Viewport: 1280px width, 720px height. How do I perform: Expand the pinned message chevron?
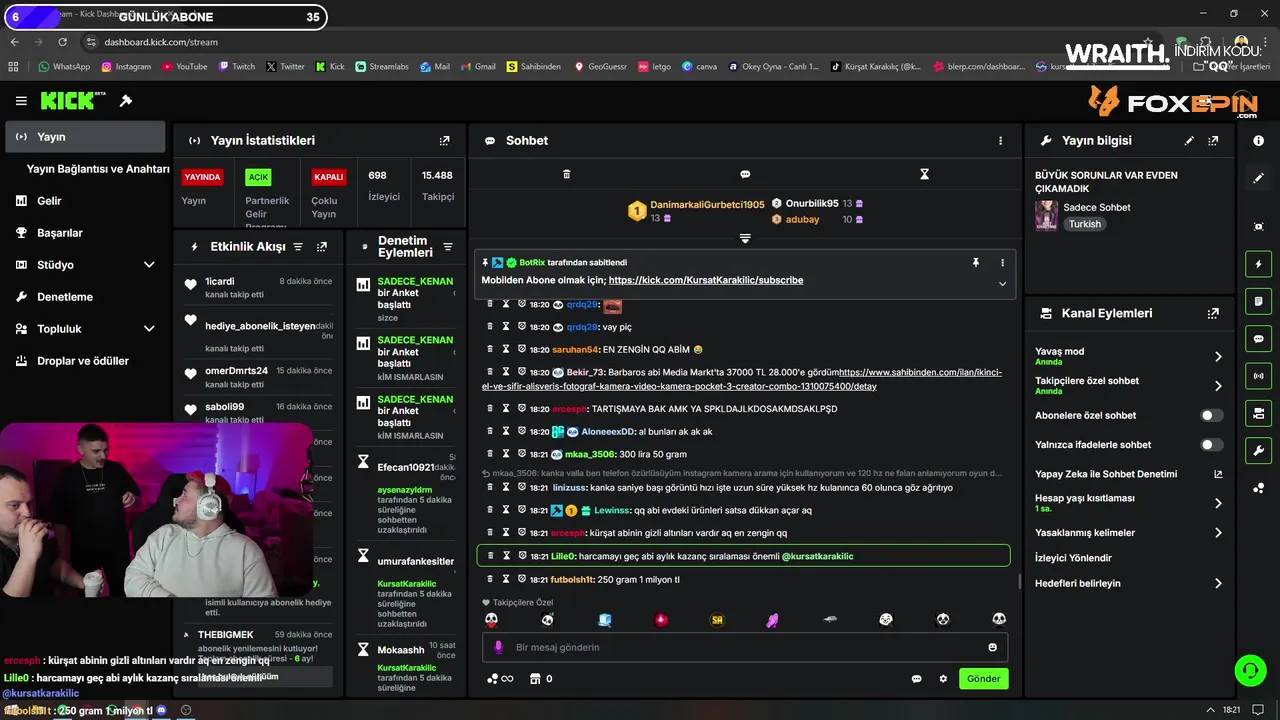[x=1002, y=284]
